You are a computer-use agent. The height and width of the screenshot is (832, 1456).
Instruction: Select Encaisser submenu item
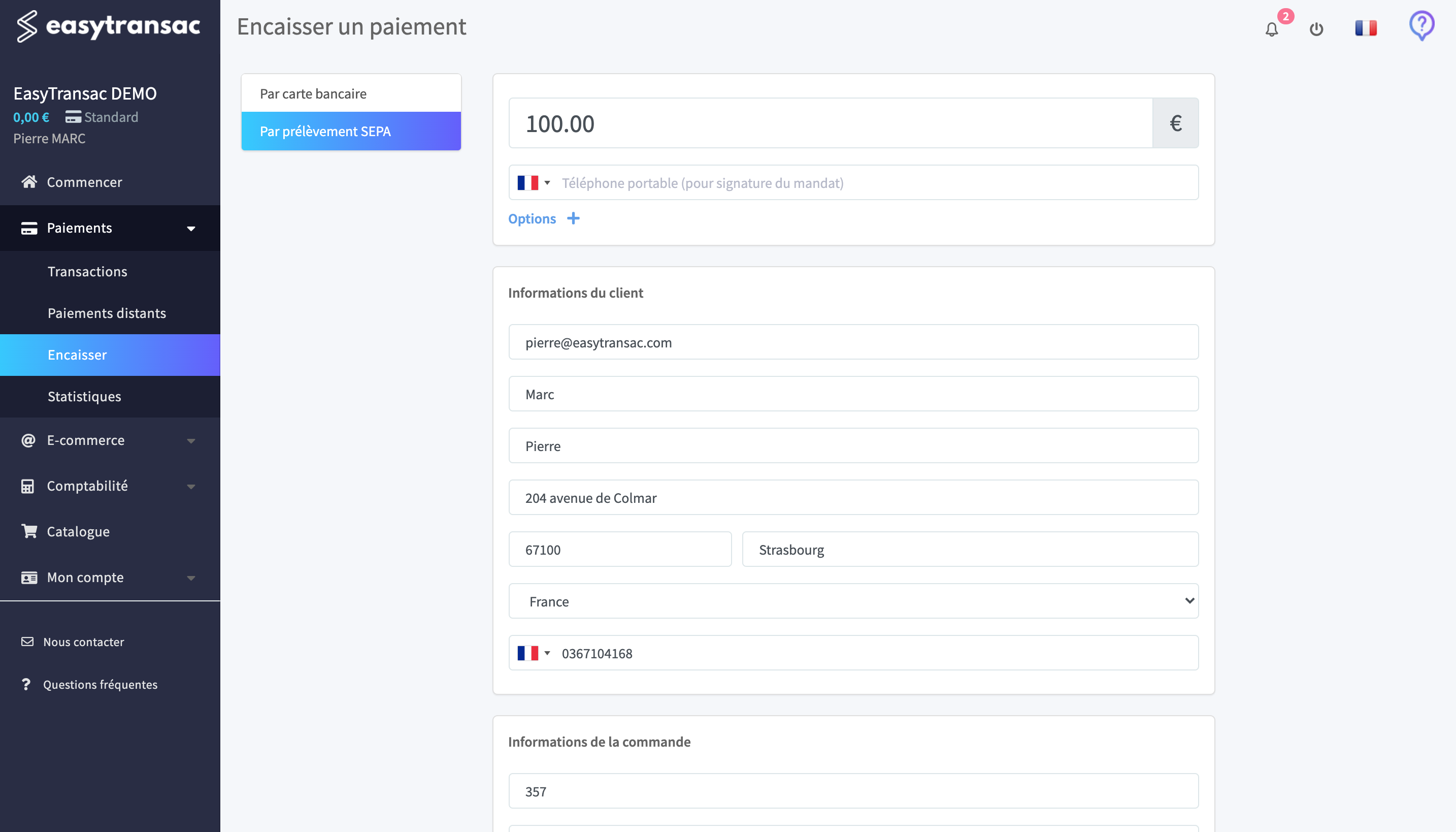[x=110, y=355]
